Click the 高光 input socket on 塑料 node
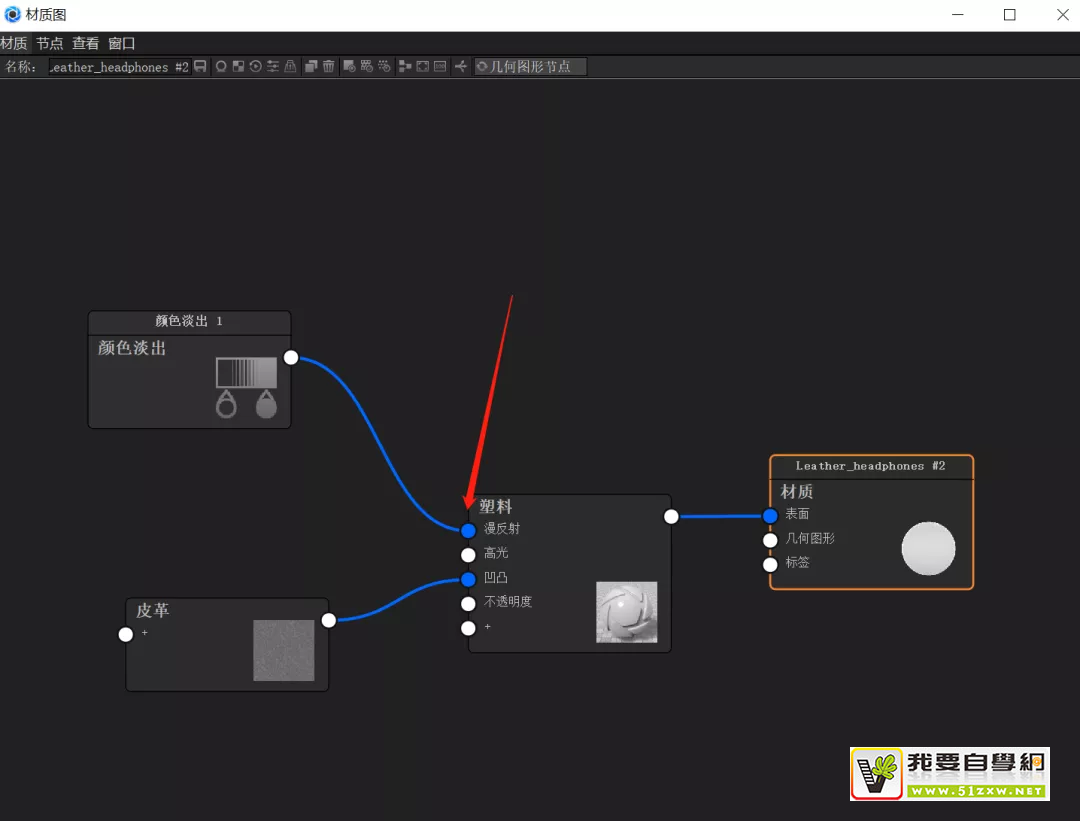The width and height of the screenshot is (1080, 821). pos(468,555)
